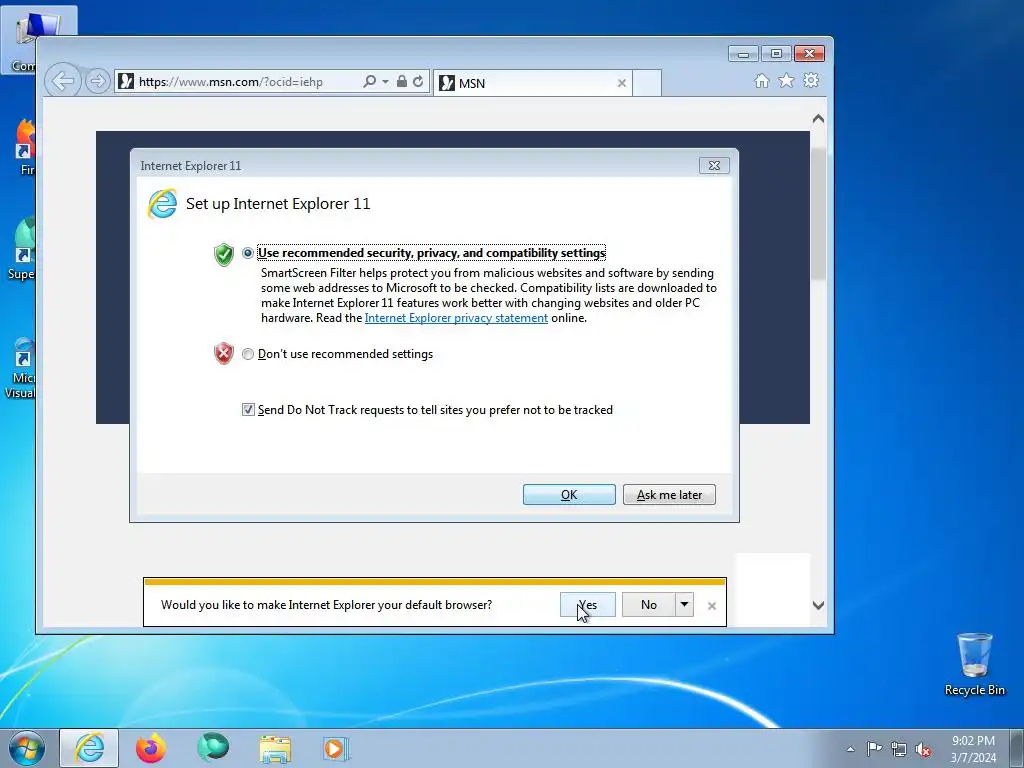Open the Tools gear icon
The image size is (1024, 768).
[811, 80]
